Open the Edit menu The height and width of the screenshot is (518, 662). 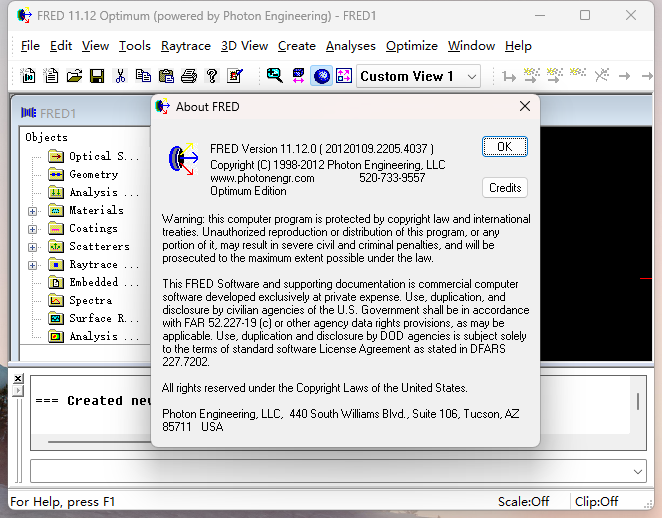click(x=61, y=46)
